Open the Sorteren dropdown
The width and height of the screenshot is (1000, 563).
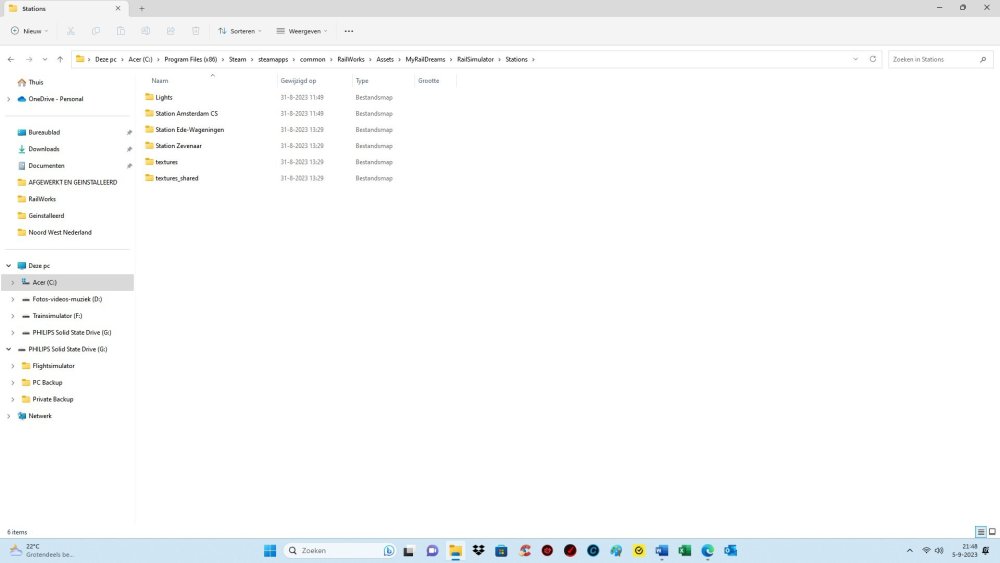237,31
